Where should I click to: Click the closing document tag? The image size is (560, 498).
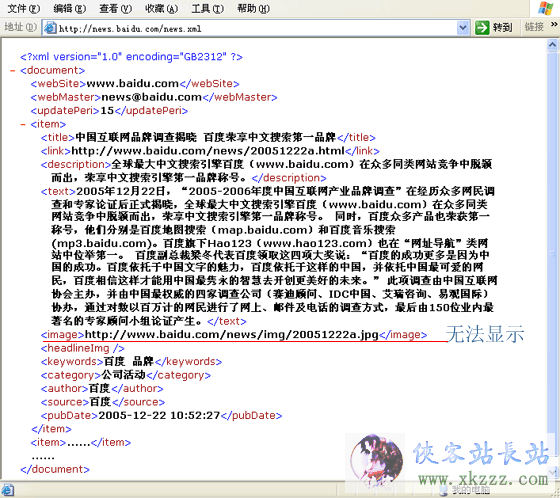click(55, 469)
